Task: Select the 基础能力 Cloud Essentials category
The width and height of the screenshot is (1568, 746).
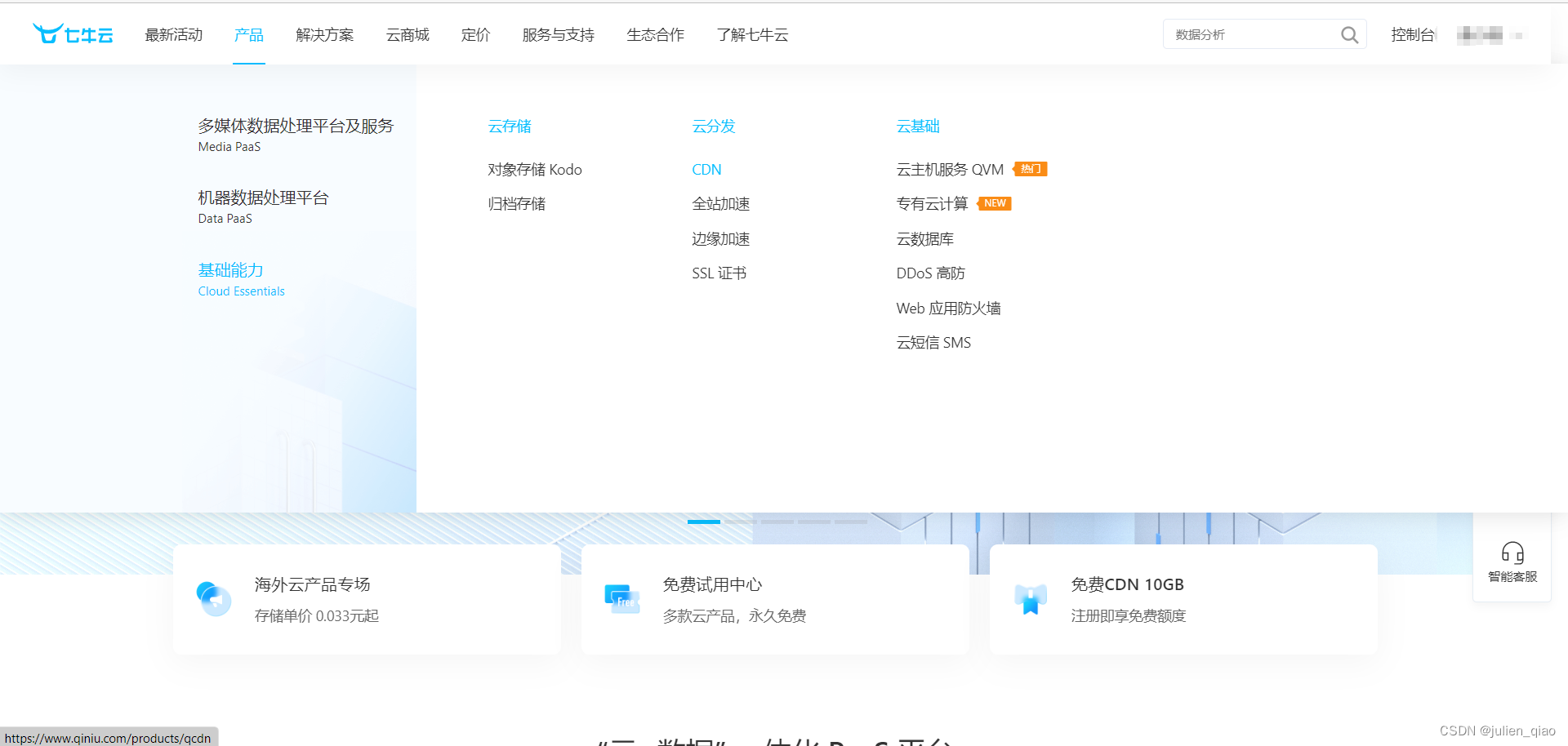Action: 242,279
